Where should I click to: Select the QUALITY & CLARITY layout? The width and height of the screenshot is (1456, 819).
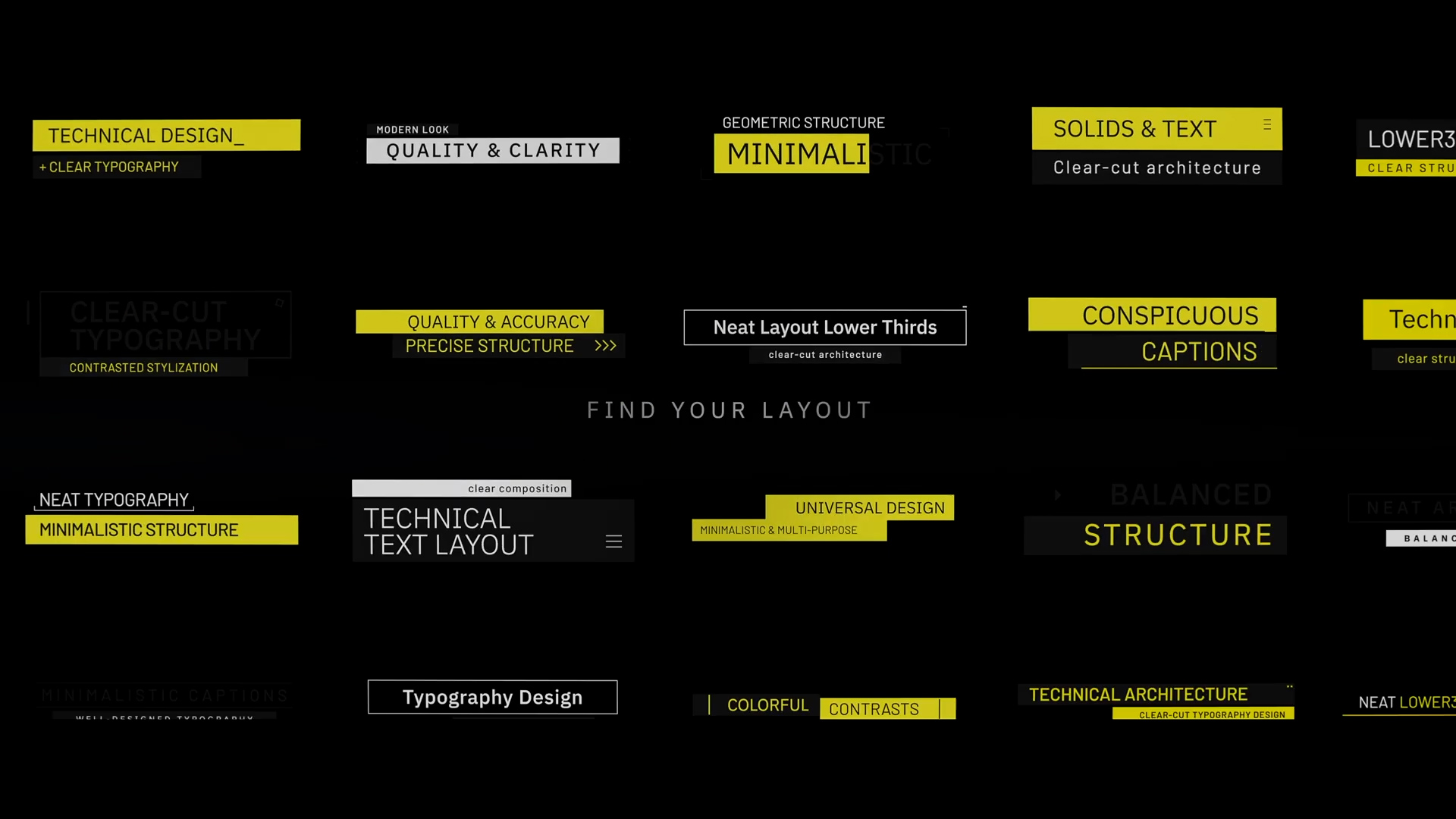click(493, 150)
